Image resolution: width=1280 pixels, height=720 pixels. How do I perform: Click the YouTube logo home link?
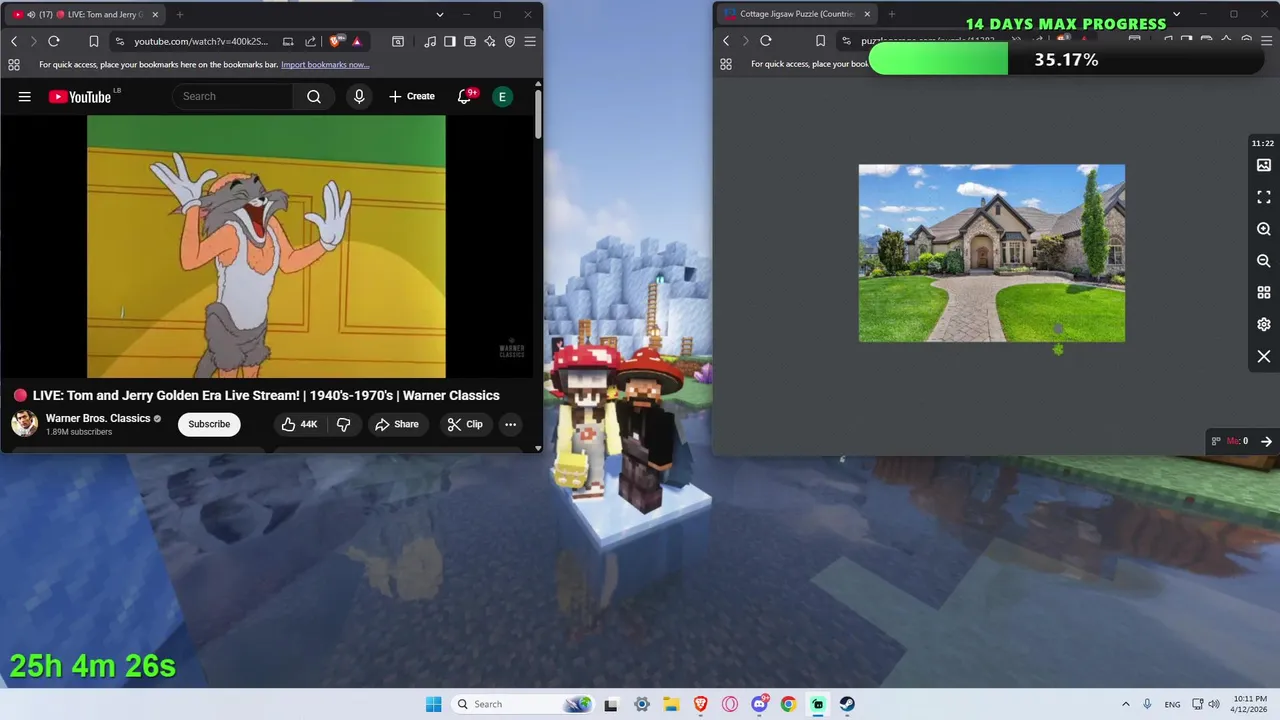tap(80, 97)
